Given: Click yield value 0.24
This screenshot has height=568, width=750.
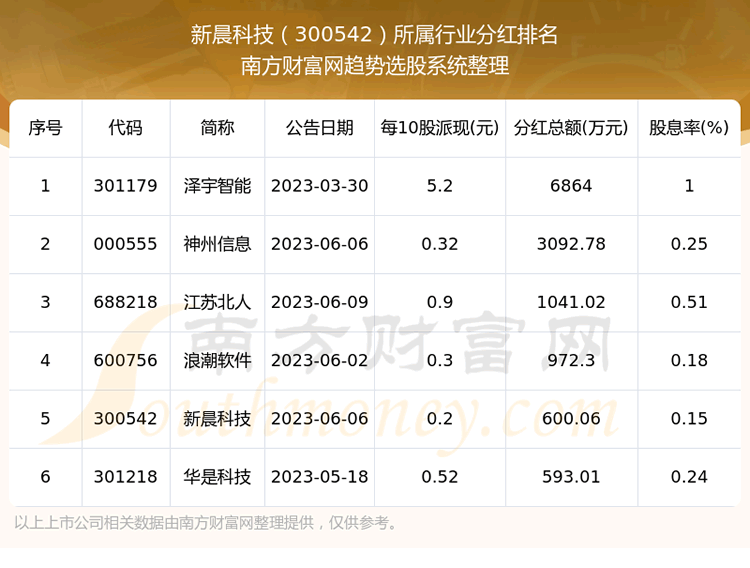Looking at the screenshot, I should coord(689,477).
